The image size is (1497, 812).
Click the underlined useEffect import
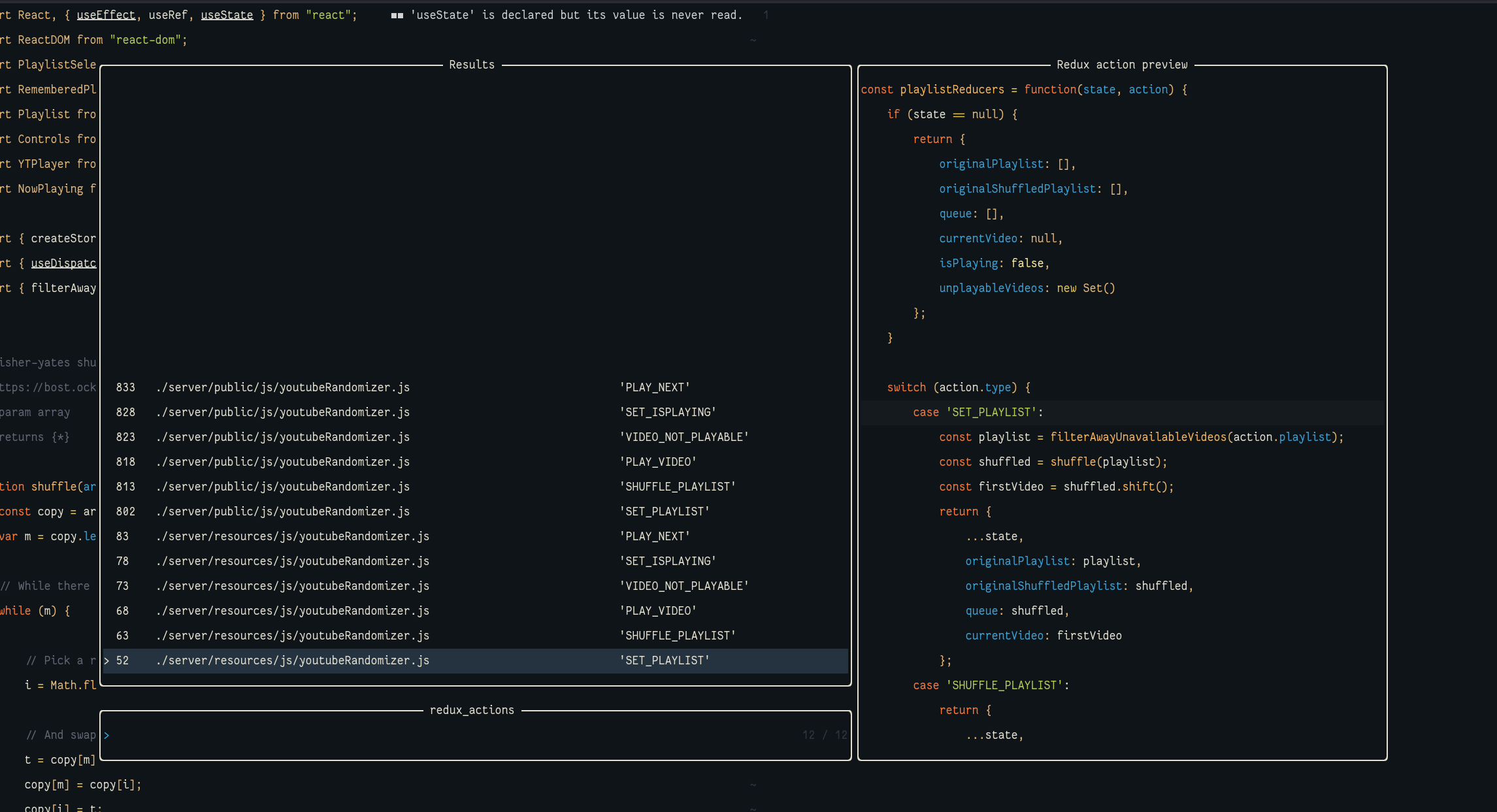click(x=105, y=15)
